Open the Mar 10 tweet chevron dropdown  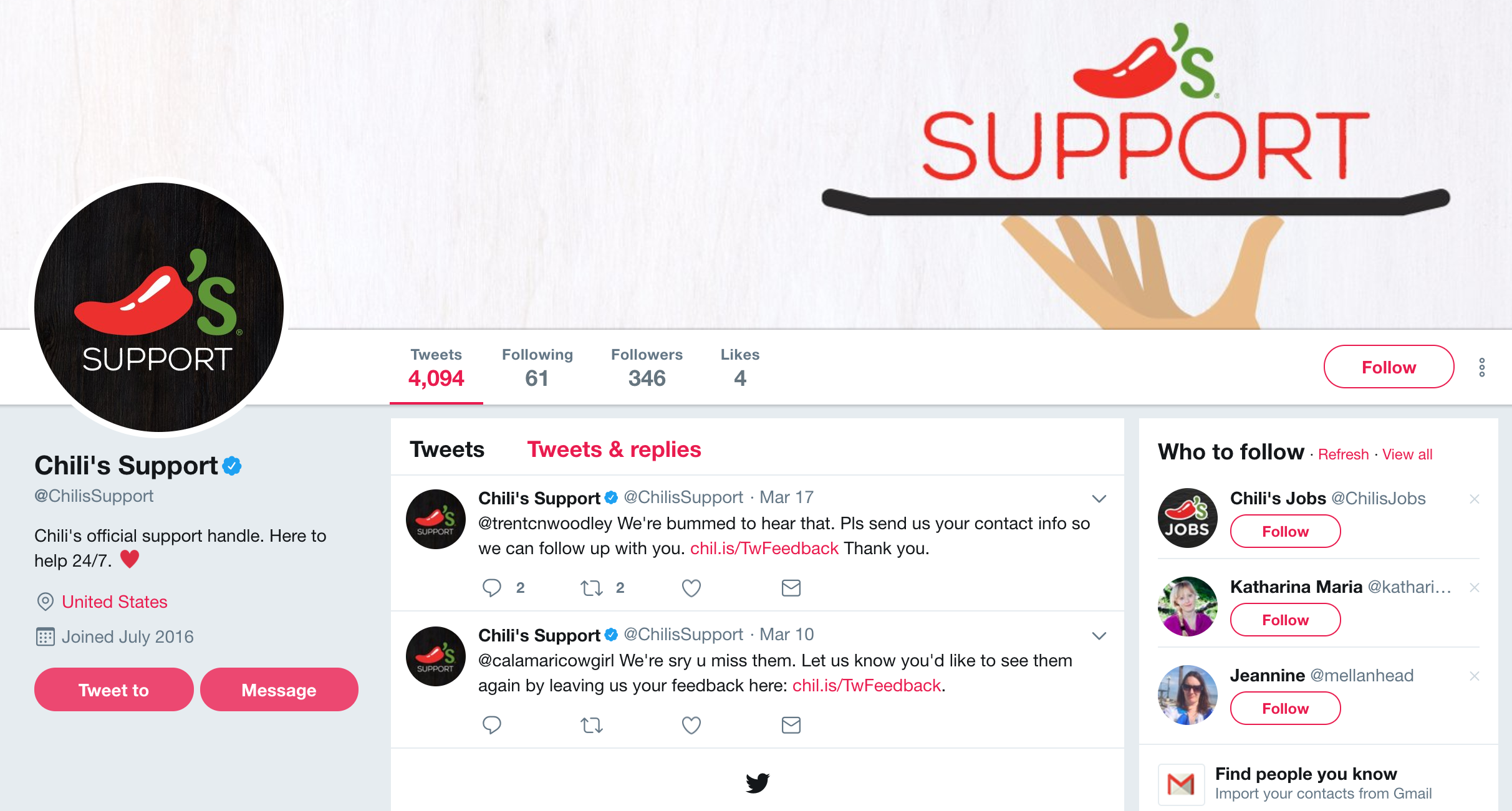click(1099, 636)
